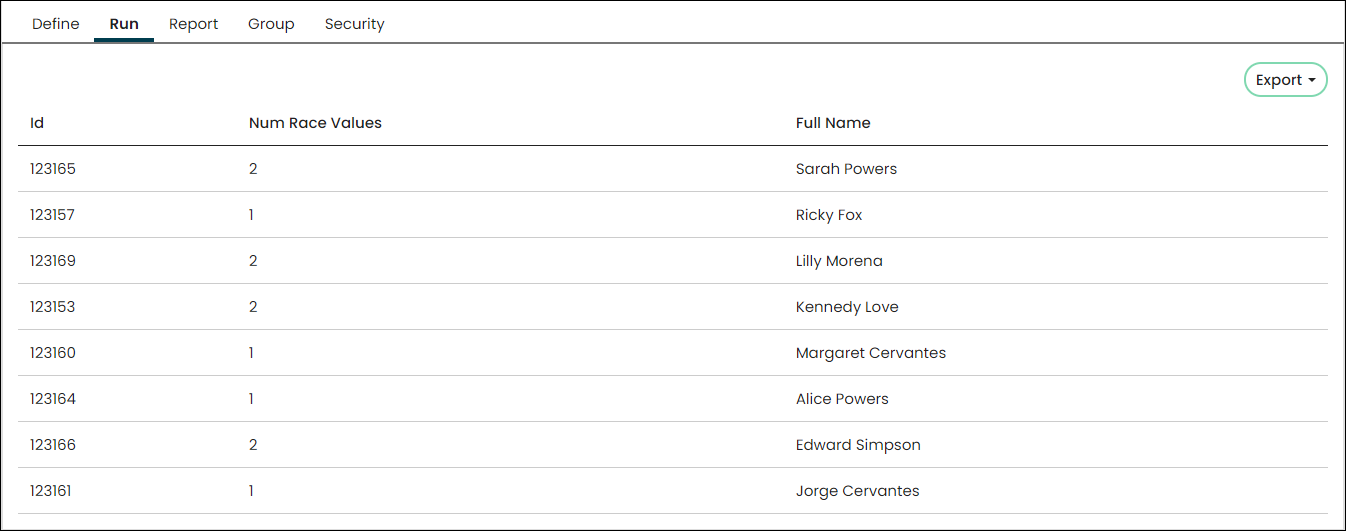Click the Lilly Morena name cell
The image size is (1346, 531).
click(839, 261)
